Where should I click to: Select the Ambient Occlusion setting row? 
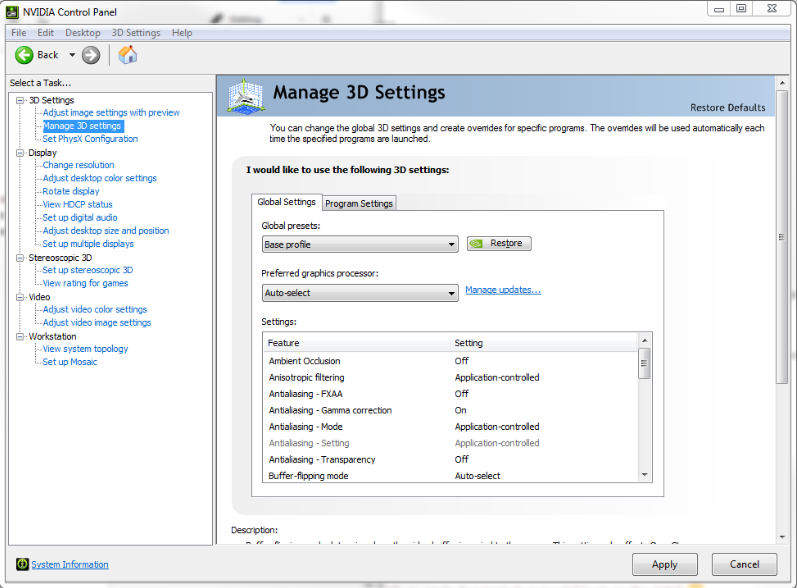[x=450, y=361]
